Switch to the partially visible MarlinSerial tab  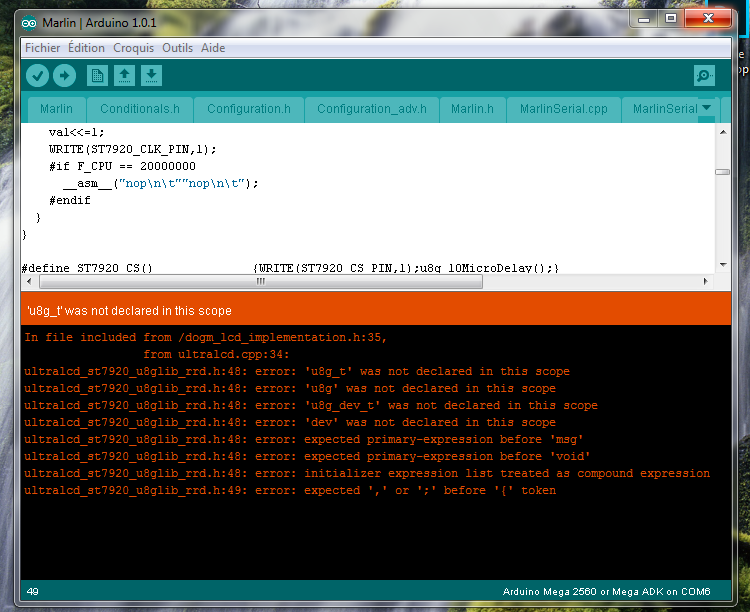tap(665, 109)
